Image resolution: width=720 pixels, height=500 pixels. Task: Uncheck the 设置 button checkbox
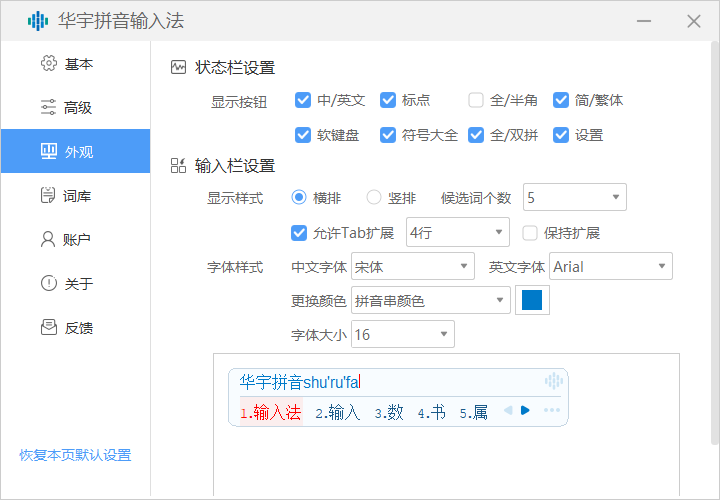tap(561, 135)
